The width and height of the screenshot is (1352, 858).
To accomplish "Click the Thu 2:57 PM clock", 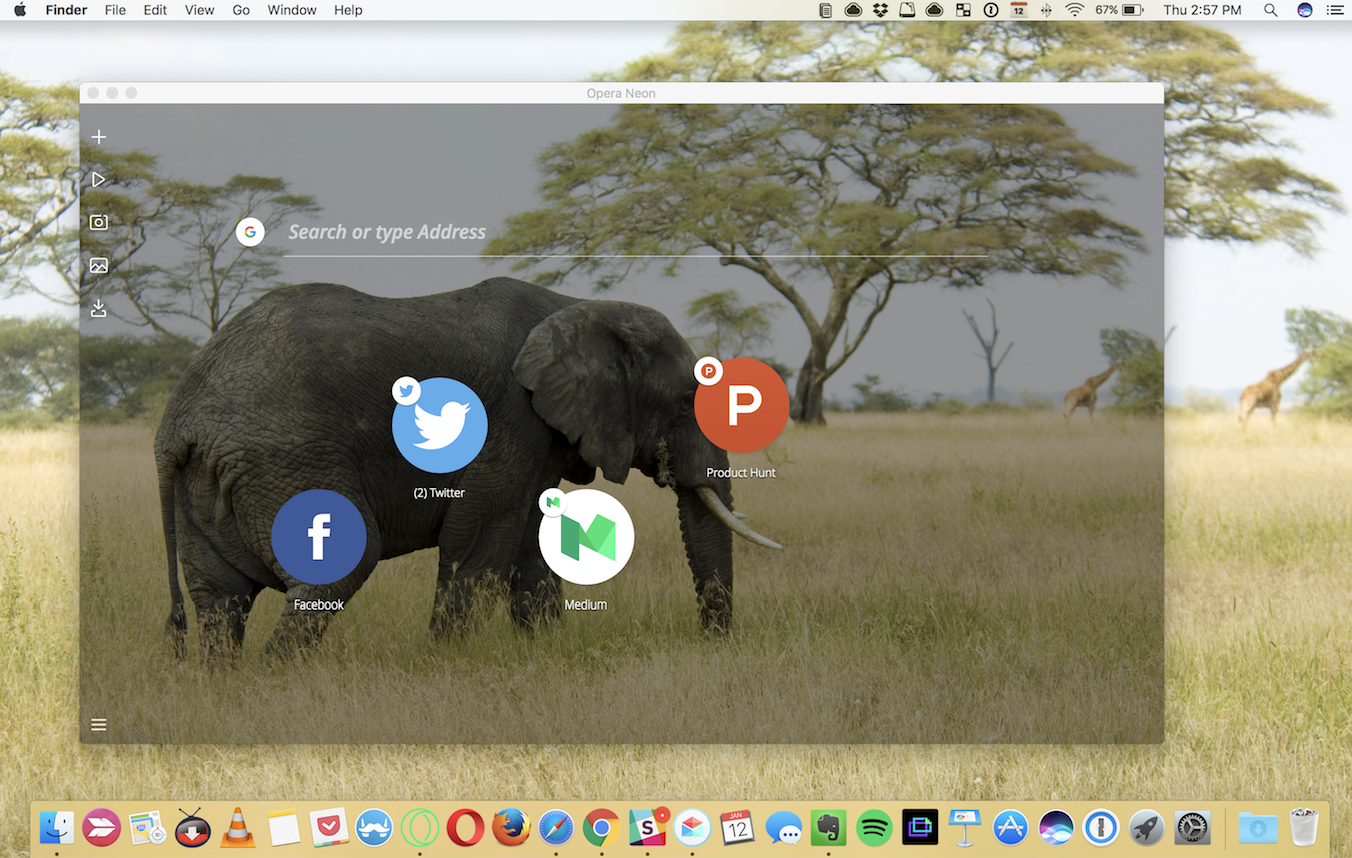I will [x=1203, y=10].
